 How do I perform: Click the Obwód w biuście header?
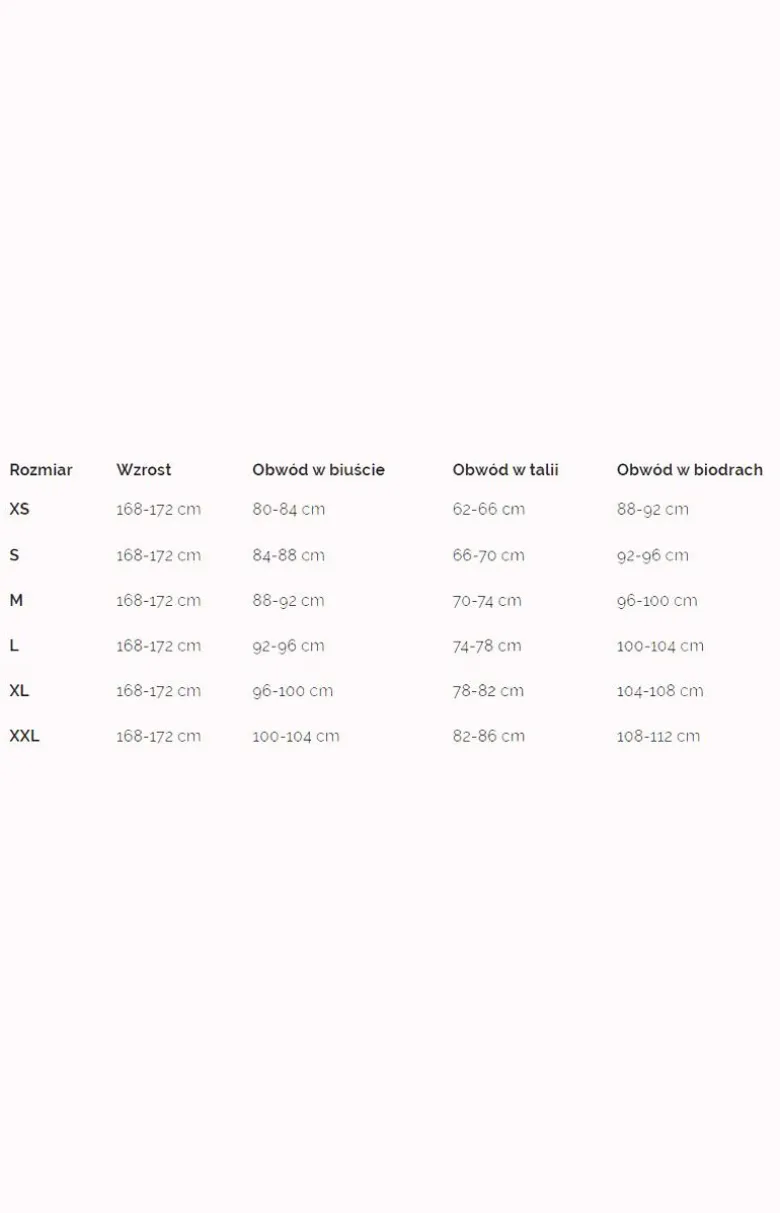pyautogui.click(x=318, y=470)
